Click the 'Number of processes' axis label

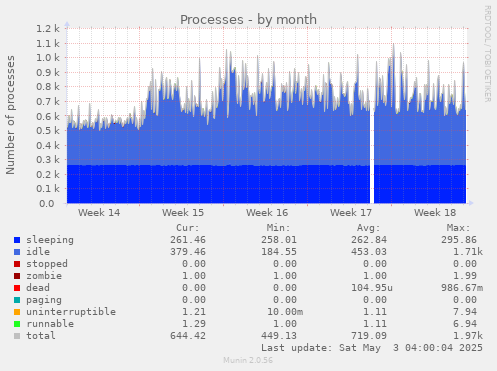(x=10, y=115)
